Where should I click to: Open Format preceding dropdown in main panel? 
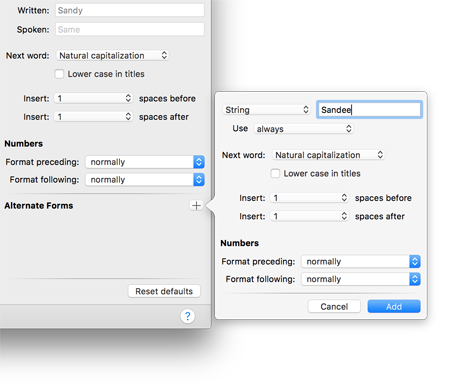(145, 162)
